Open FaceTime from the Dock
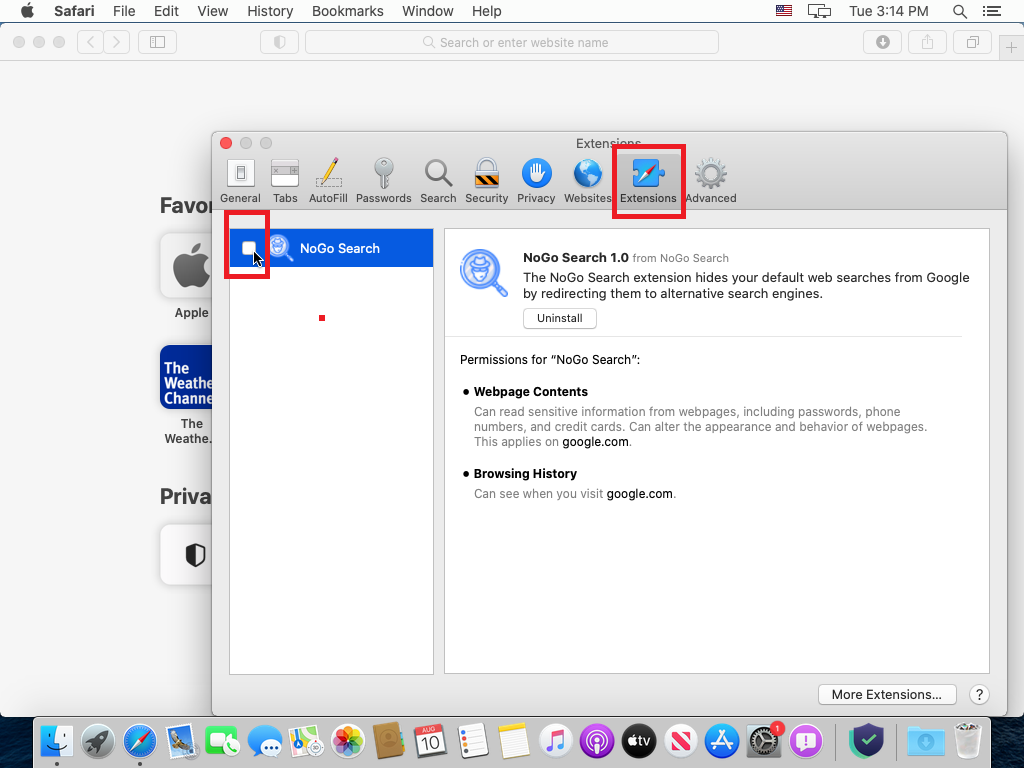 (222, 742)
